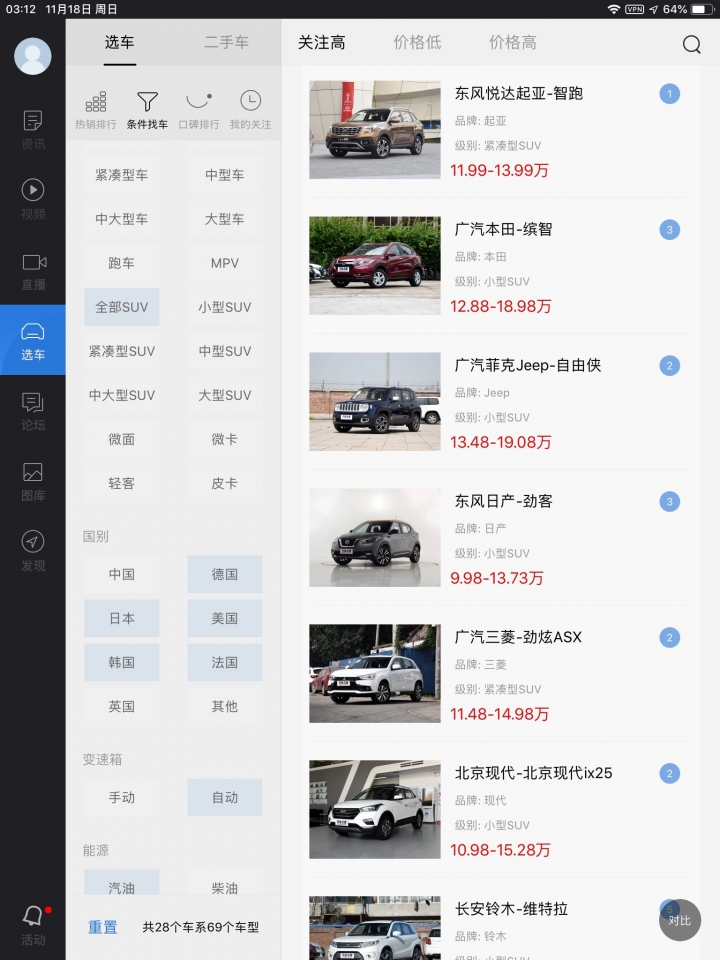Select country filter 英国
This screenshot has width=720, height=960.
coord(122,707)
